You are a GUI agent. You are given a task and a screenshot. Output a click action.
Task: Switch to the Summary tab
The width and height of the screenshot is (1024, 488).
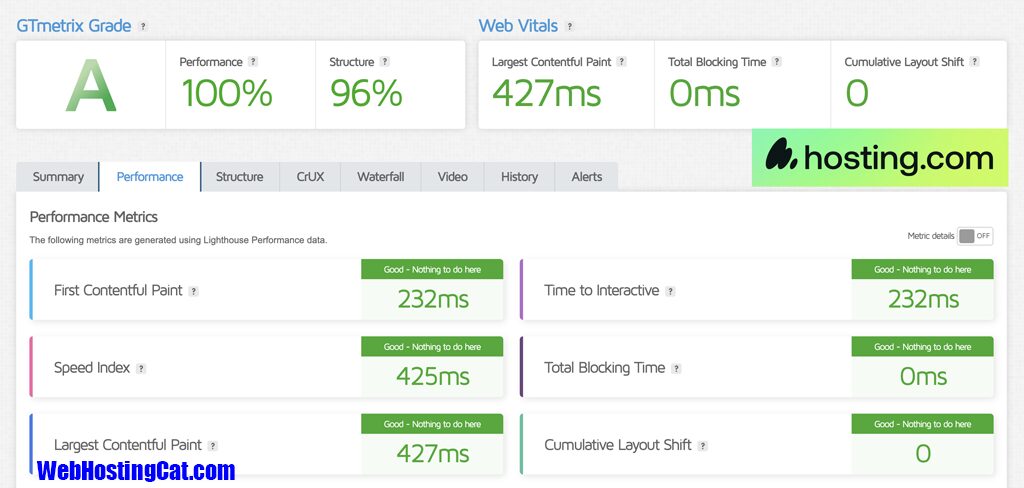click(x=58, y=176)
